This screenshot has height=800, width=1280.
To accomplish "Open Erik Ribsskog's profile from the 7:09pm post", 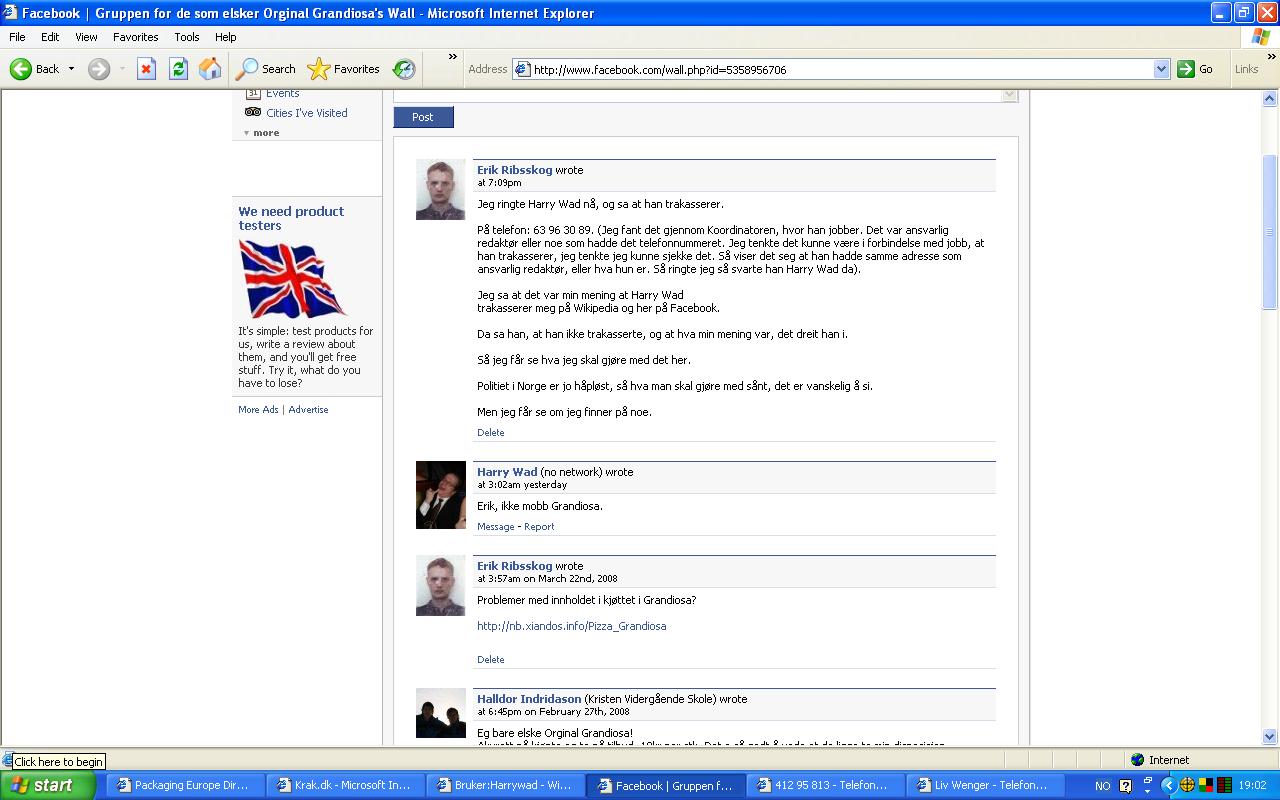I will coord(514,170).
